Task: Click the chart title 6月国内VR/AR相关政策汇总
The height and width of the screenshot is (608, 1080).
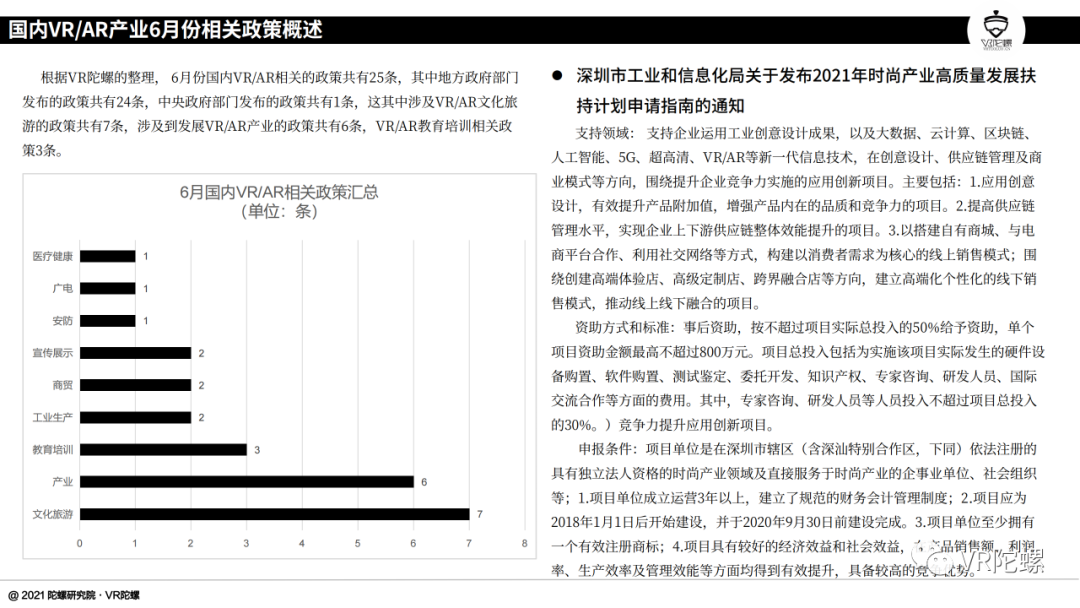Action: click(x=279, y=192)
